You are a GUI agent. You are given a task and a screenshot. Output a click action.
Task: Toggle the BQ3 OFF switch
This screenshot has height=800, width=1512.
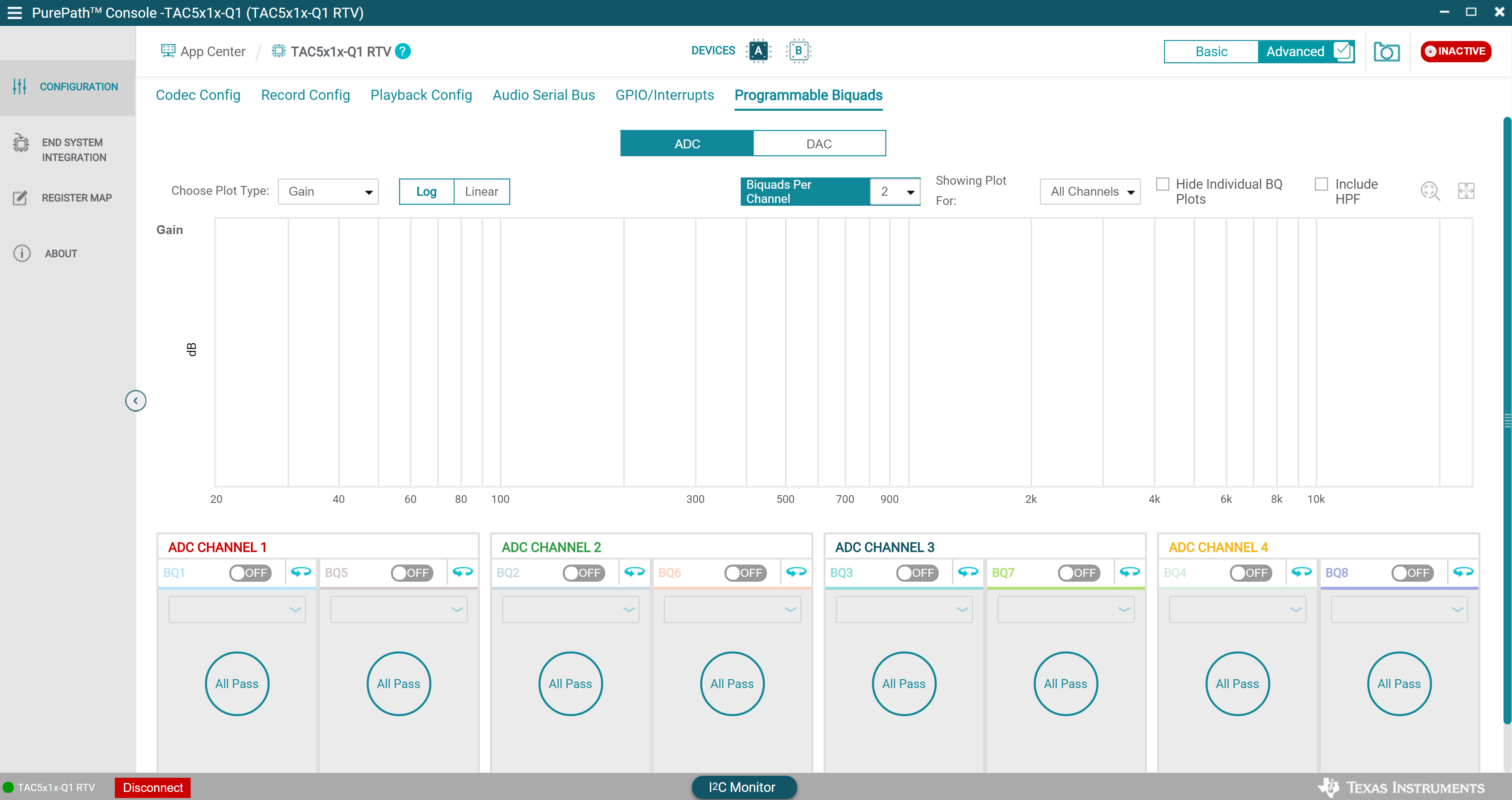click(x=917, y=573)
